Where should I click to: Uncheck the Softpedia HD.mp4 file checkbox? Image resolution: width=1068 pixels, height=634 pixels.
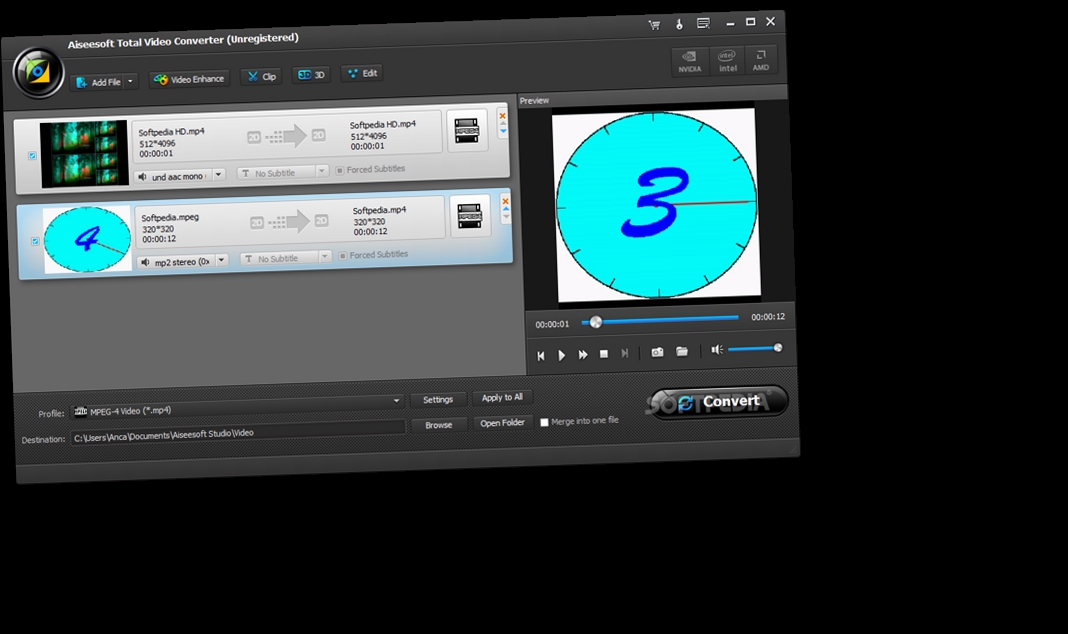[32, 156]
